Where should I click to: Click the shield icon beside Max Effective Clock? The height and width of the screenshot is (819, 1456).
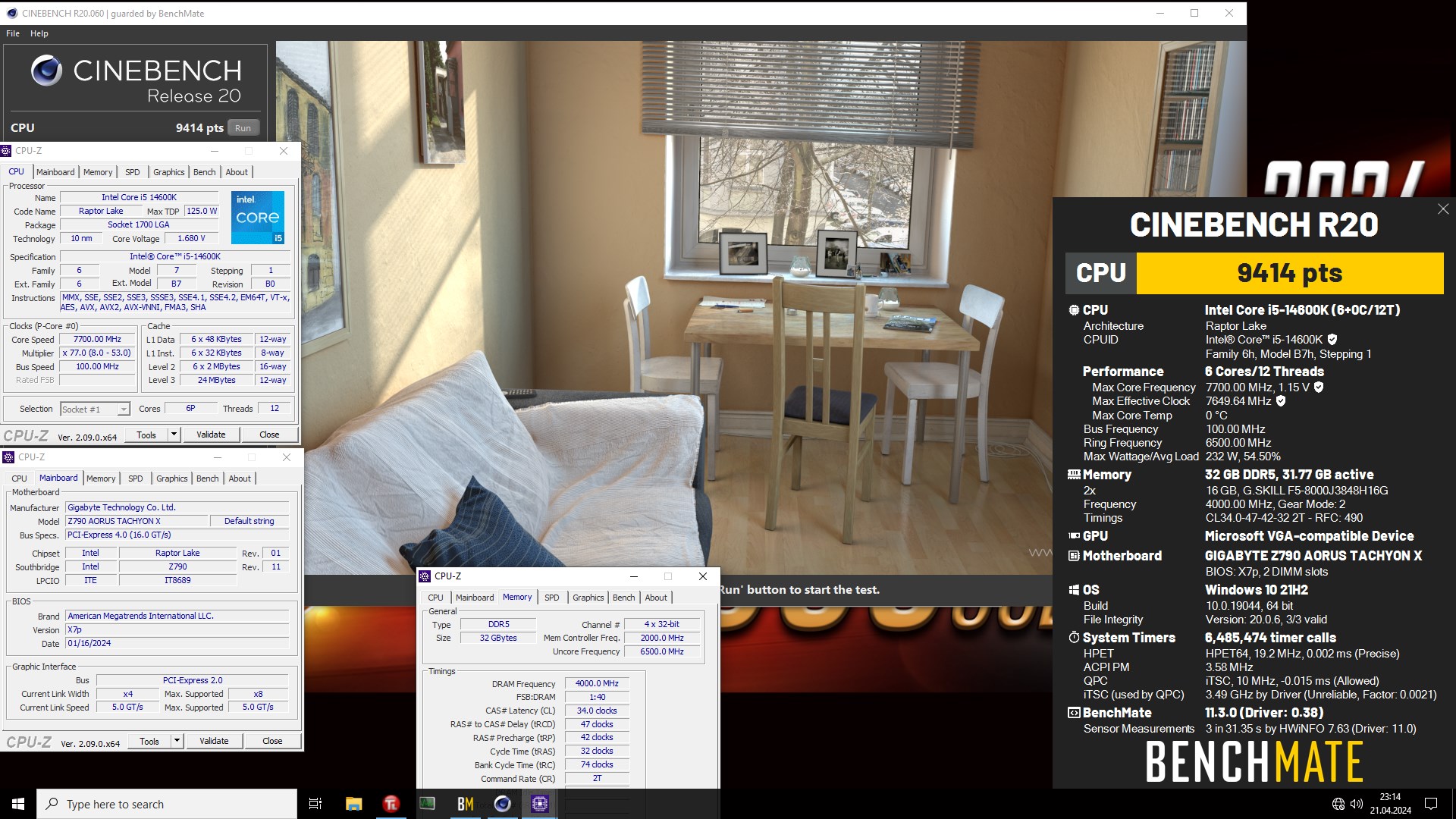coord(1281,401)
